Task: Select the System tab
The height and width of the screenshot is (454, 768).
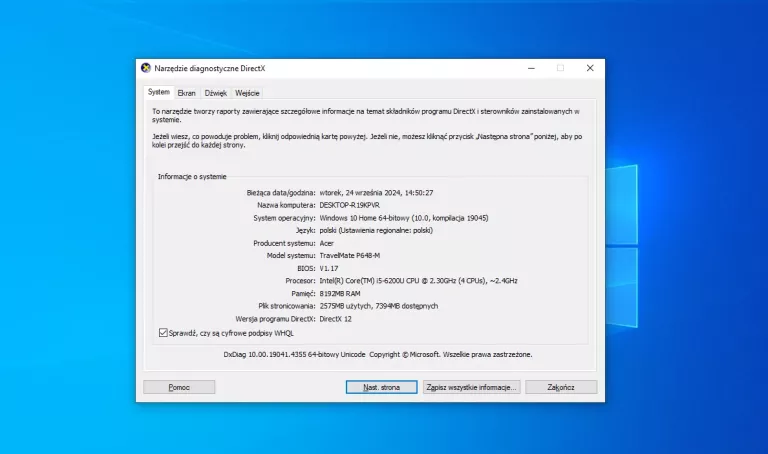Action: [159, 92]
